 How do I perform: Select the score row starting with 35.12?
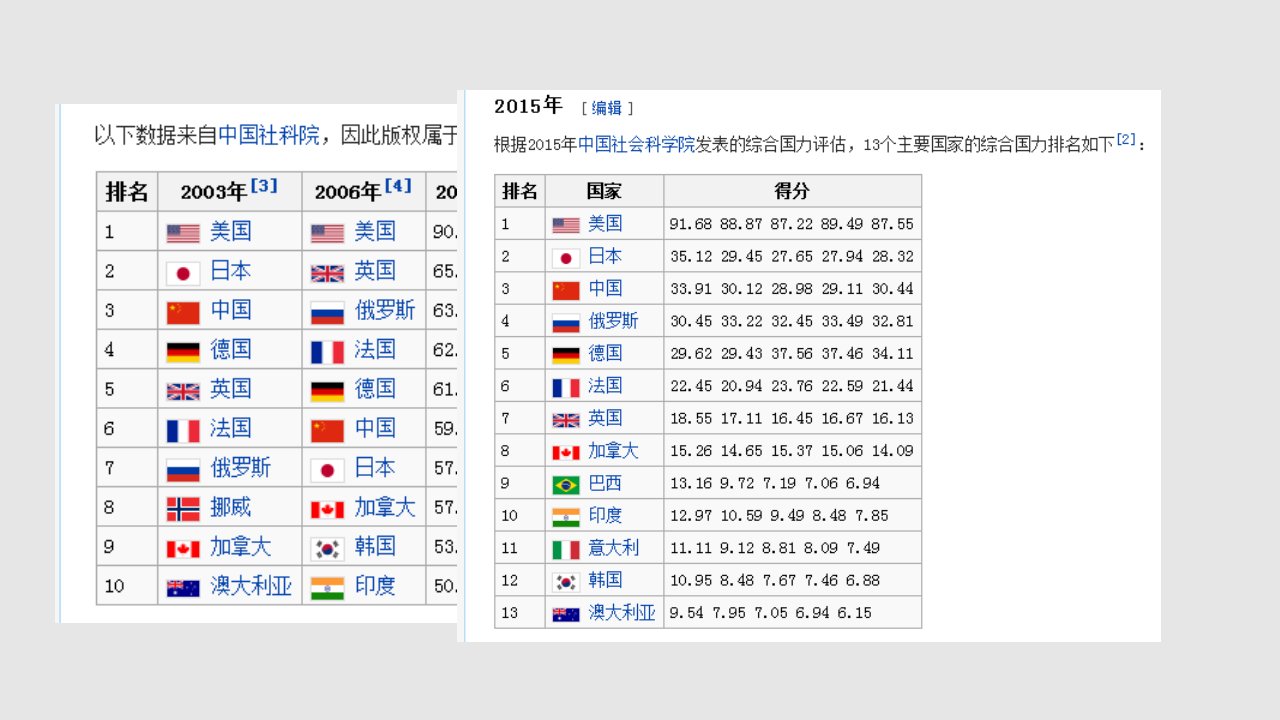[x=792, y=257]
